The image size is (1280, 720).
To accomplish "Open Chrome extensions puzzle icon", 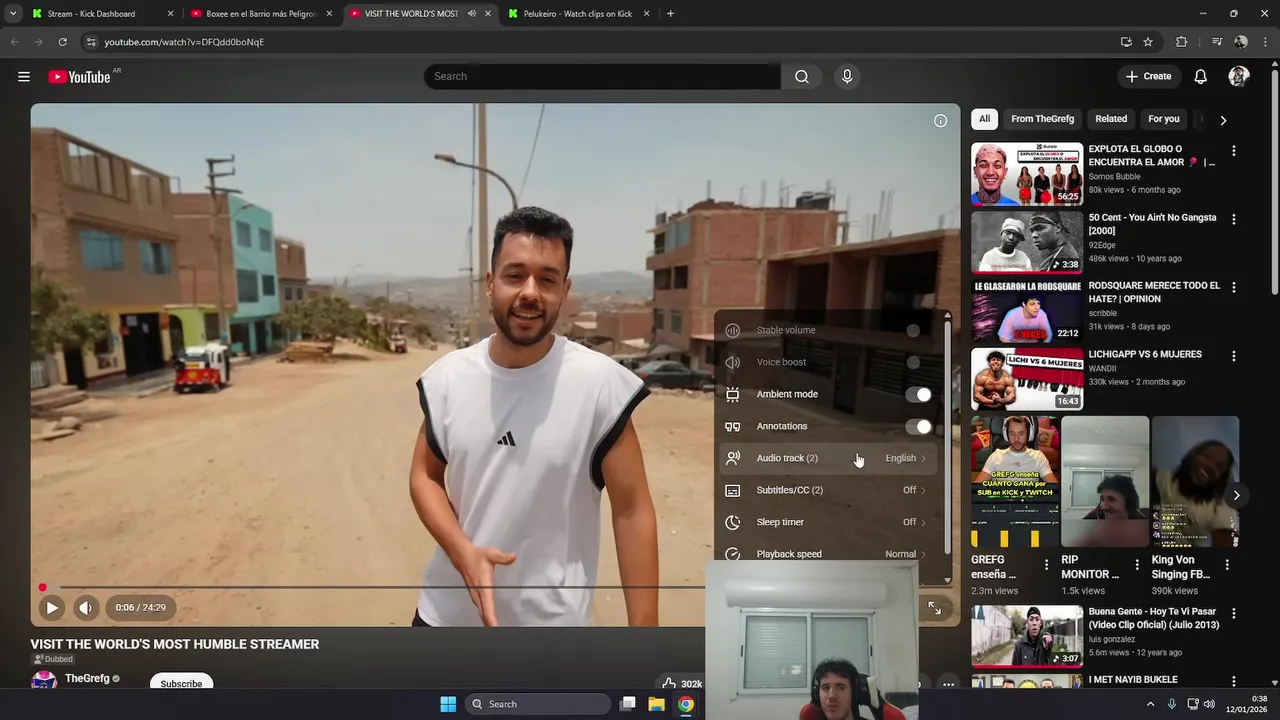I will (x=1181, y=42).
